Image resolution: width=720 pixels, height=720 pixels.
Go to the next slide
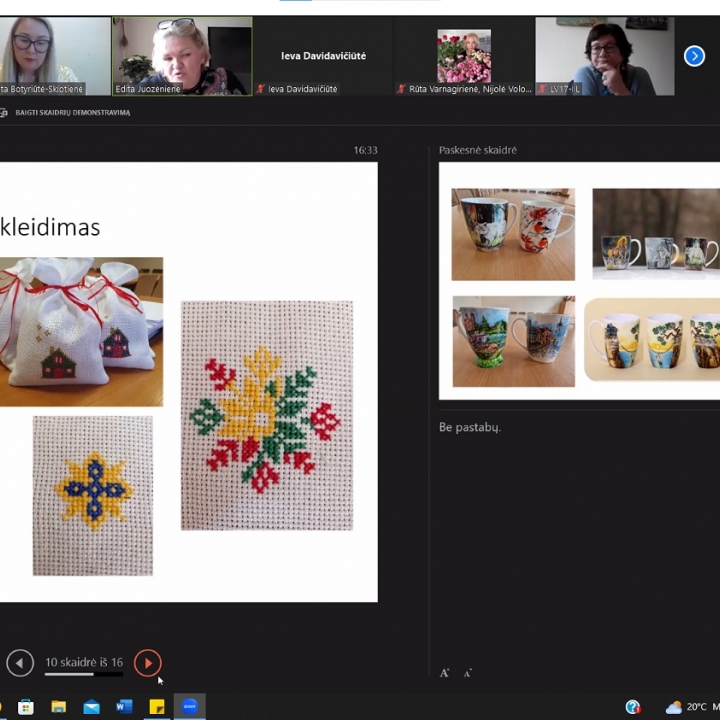pos(147,662)
